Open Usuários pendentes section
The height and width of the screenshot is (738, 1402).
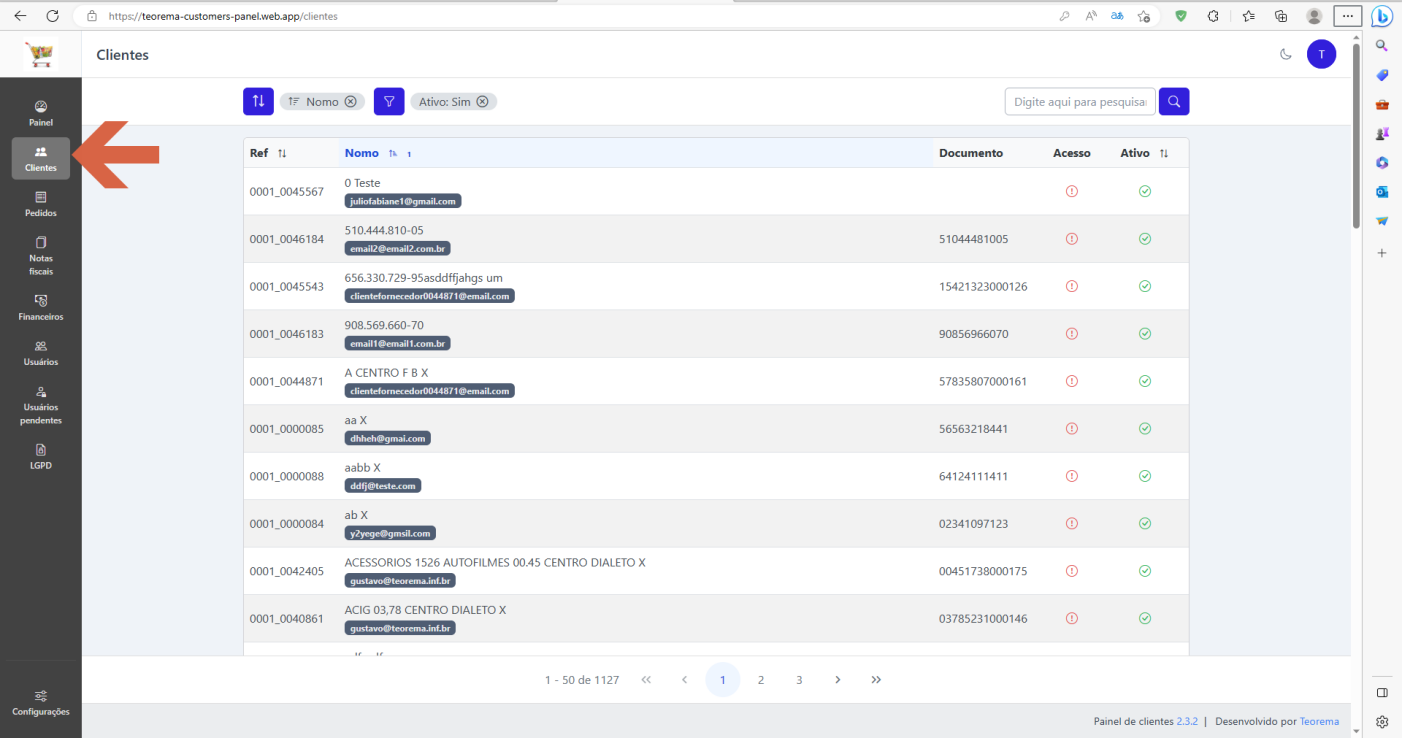point(41,405)
